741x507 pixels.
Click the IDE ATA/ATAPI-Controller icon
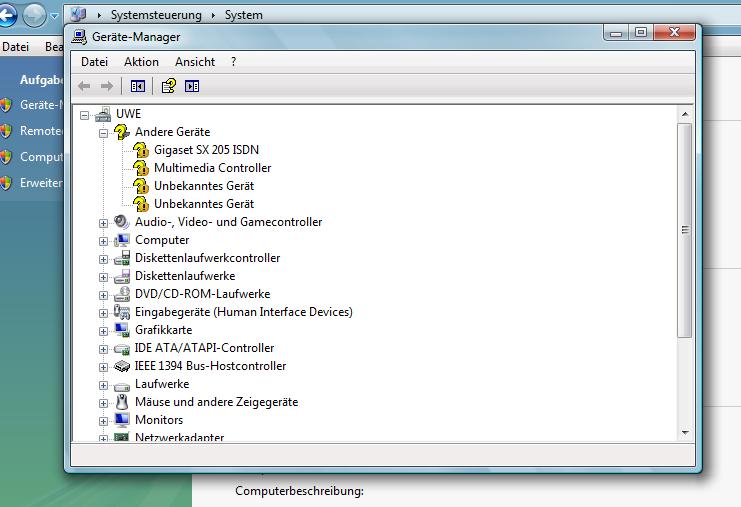click(x=122, y=349)
